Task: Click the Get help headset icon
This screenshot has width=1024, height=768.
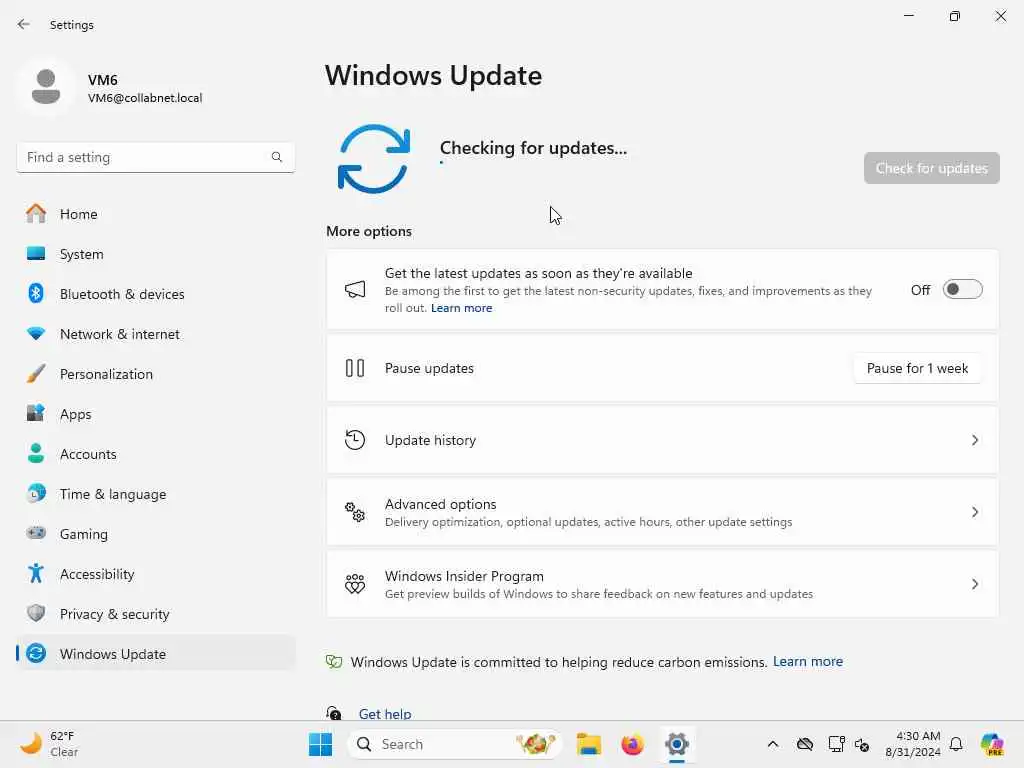Action: (334, 713)
